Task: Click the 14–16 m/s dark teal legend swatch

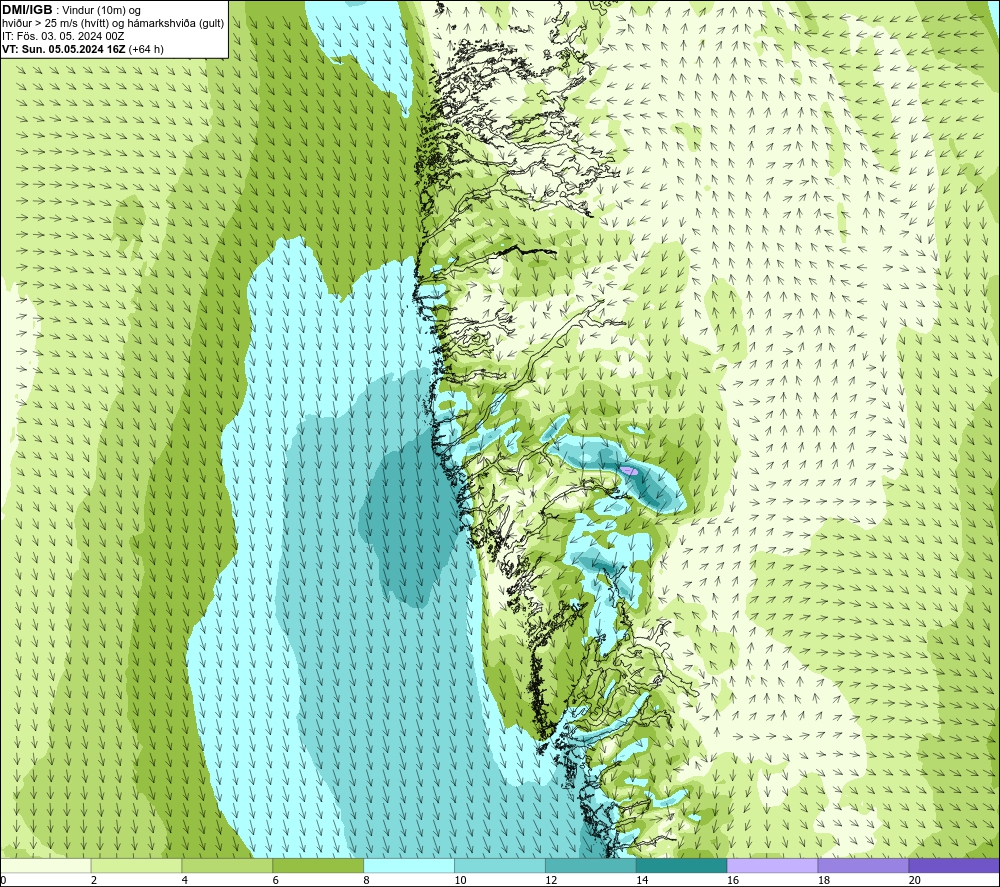Action: pos(682,866)
